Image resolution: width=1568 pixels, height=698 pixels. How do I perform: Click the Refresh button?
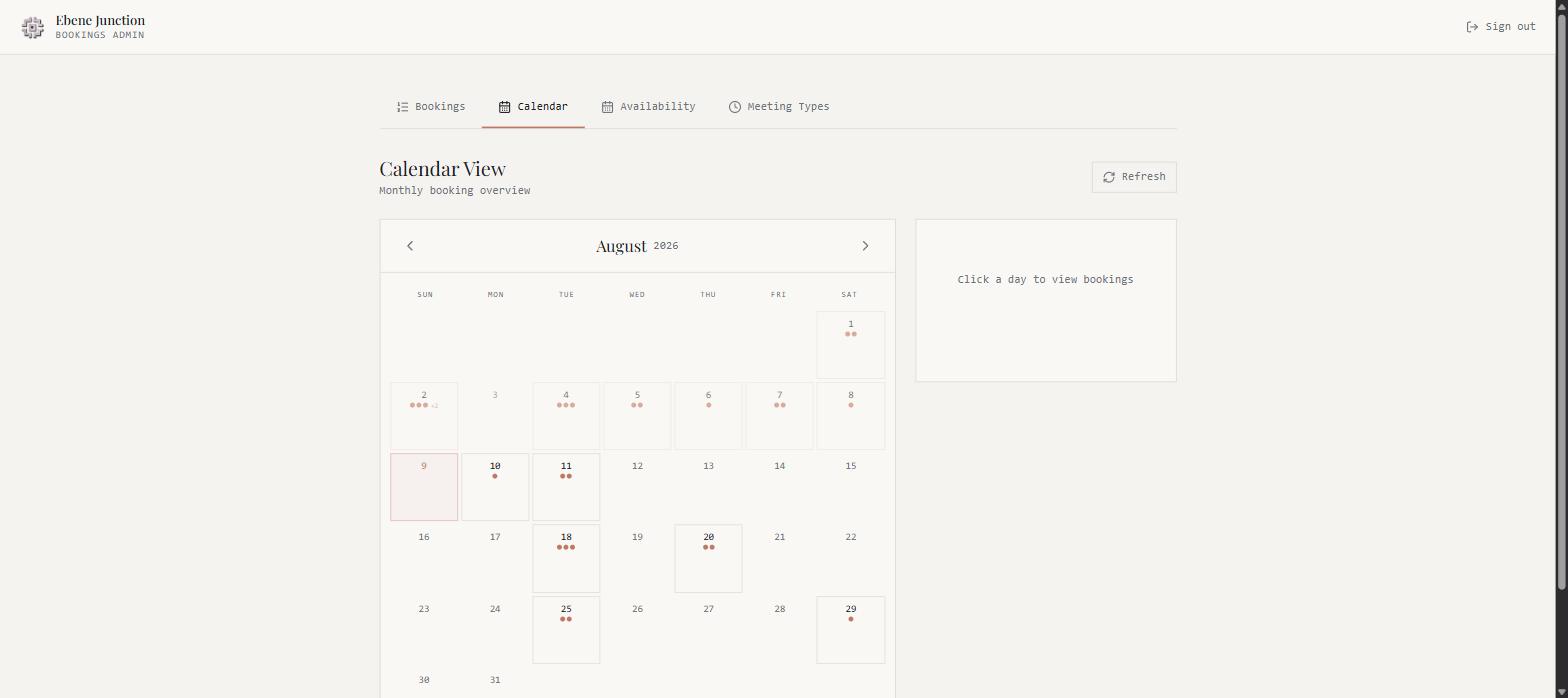click(x=1134, y=177)
